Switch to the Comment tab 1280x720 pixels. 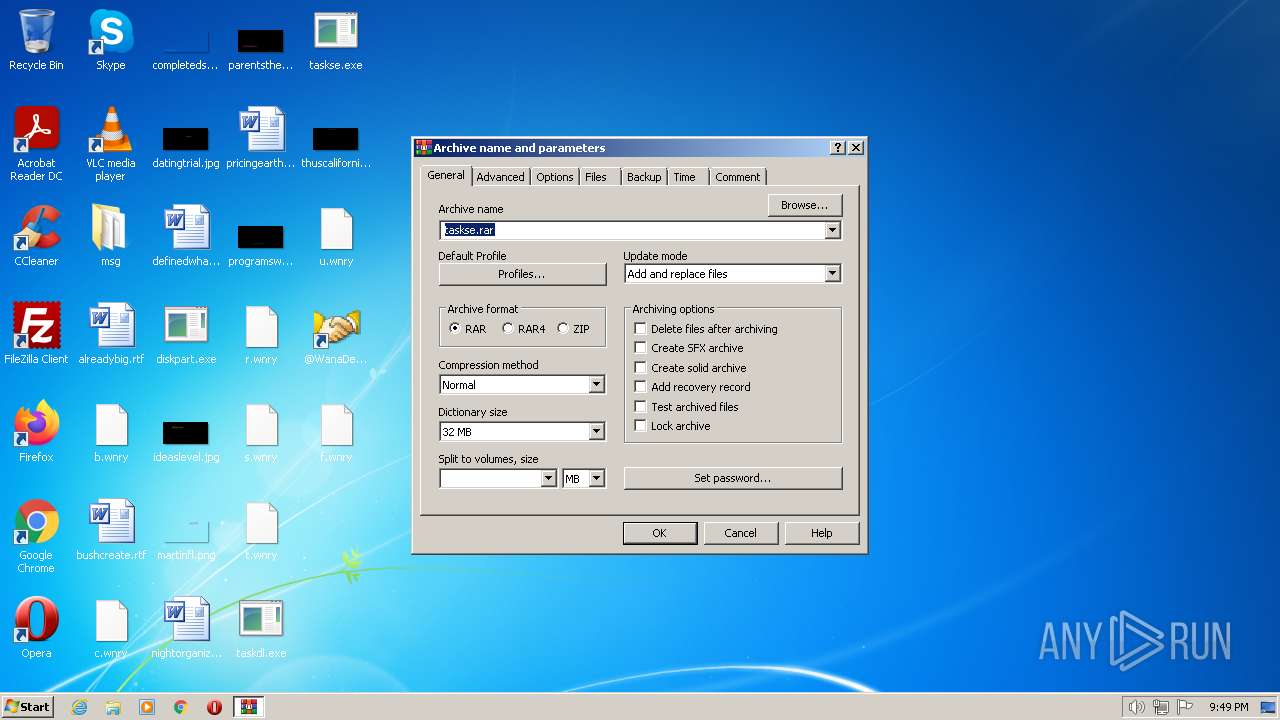point(738,177)
